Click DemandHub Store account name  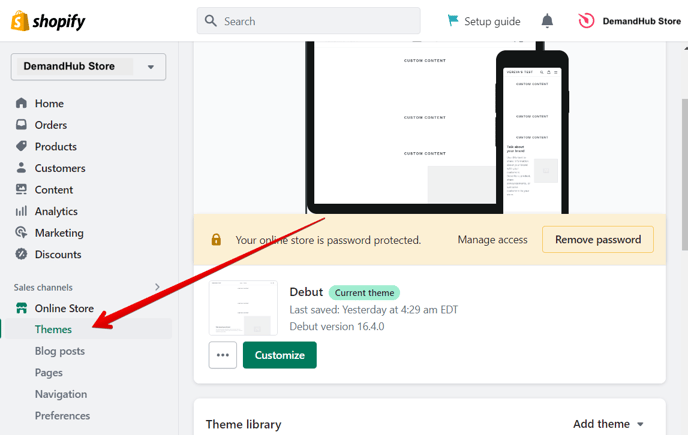tap(641, 21)
